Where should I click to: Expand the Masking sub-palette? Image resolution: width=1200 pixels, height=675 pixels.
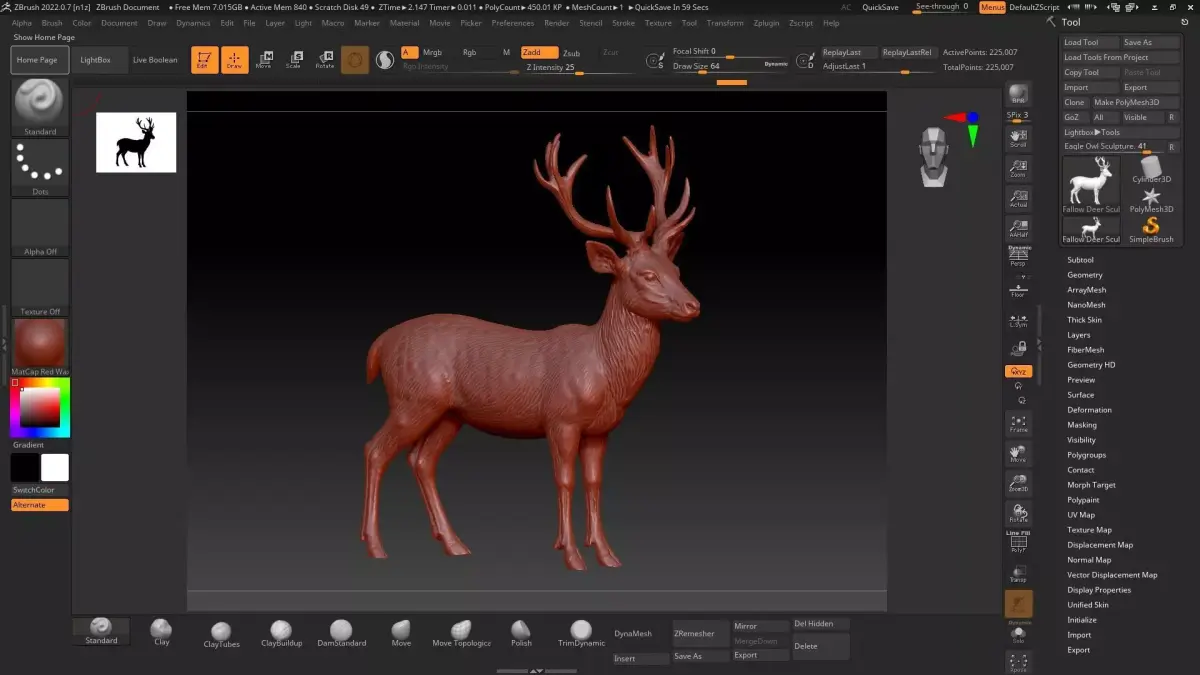(x=1082, y=425)
